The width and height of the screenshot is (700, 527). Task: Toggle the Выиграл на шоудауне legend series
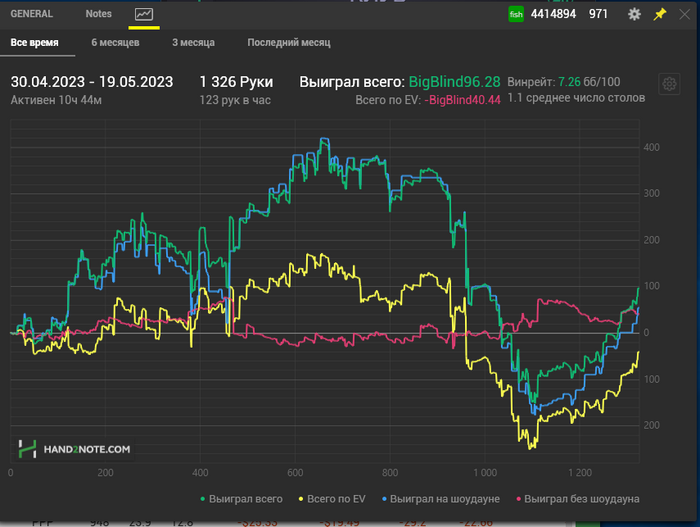point(441,499)
